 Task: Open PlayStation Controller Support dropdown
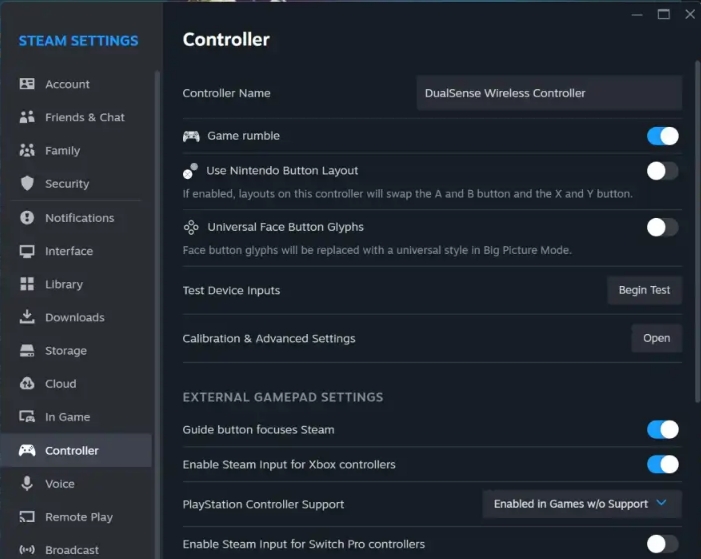[582, 504]
